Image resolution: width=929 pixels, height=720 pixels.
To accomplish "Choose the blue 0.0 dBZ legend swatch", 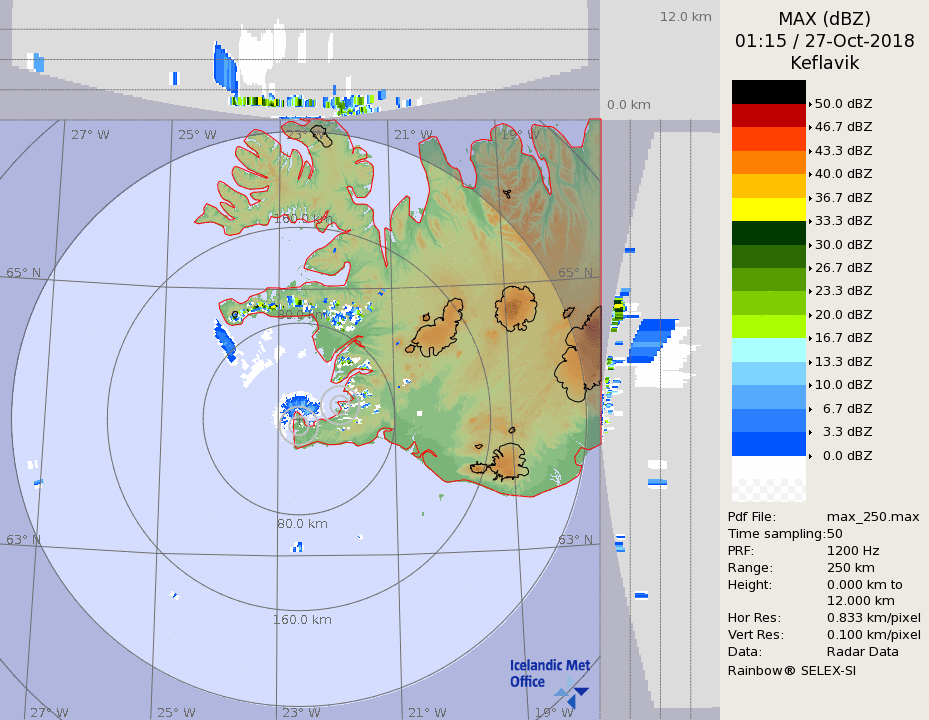I will [768, 444].
